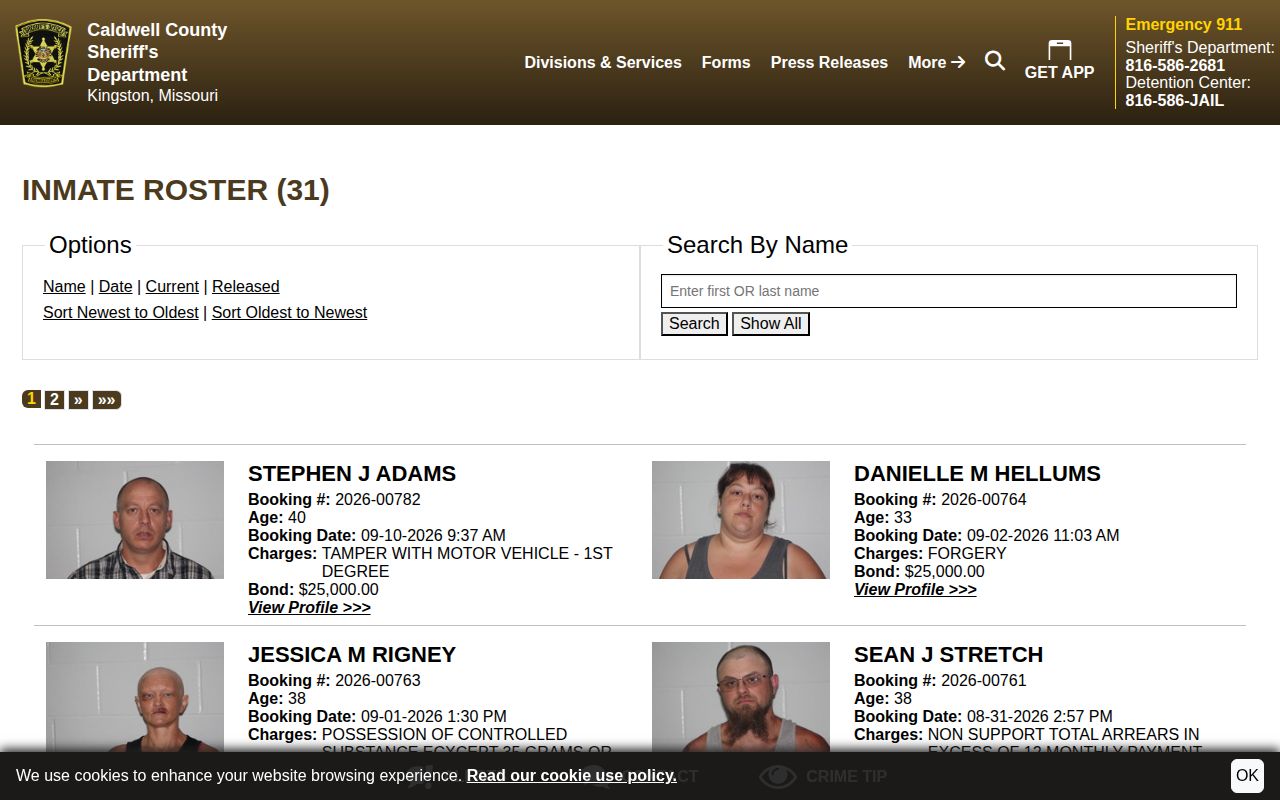The height and width of the screenshot is (800, 1280).
Task: Sort roster by Date link
Action: tap(116, 286)
